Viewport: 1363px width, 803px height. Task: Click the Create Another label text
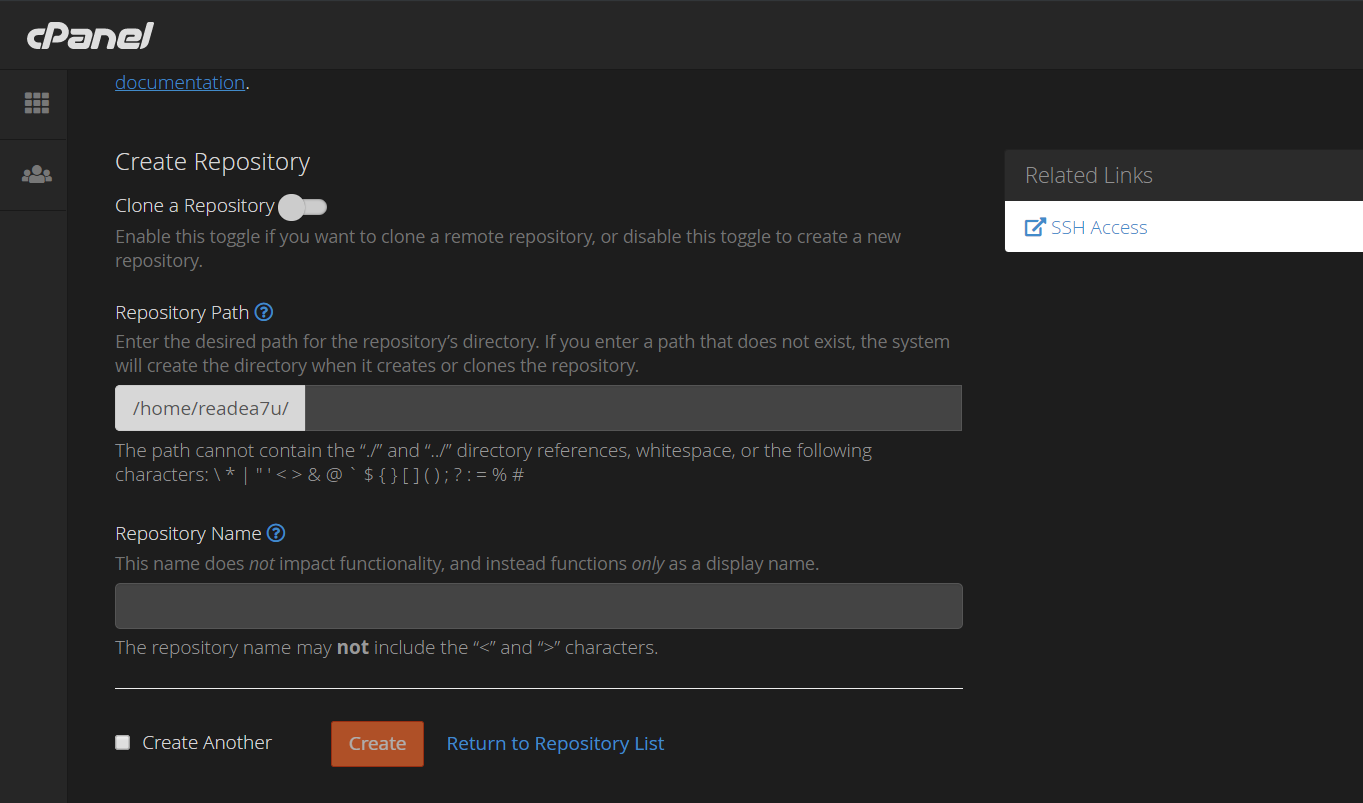(x=207, y=742)
